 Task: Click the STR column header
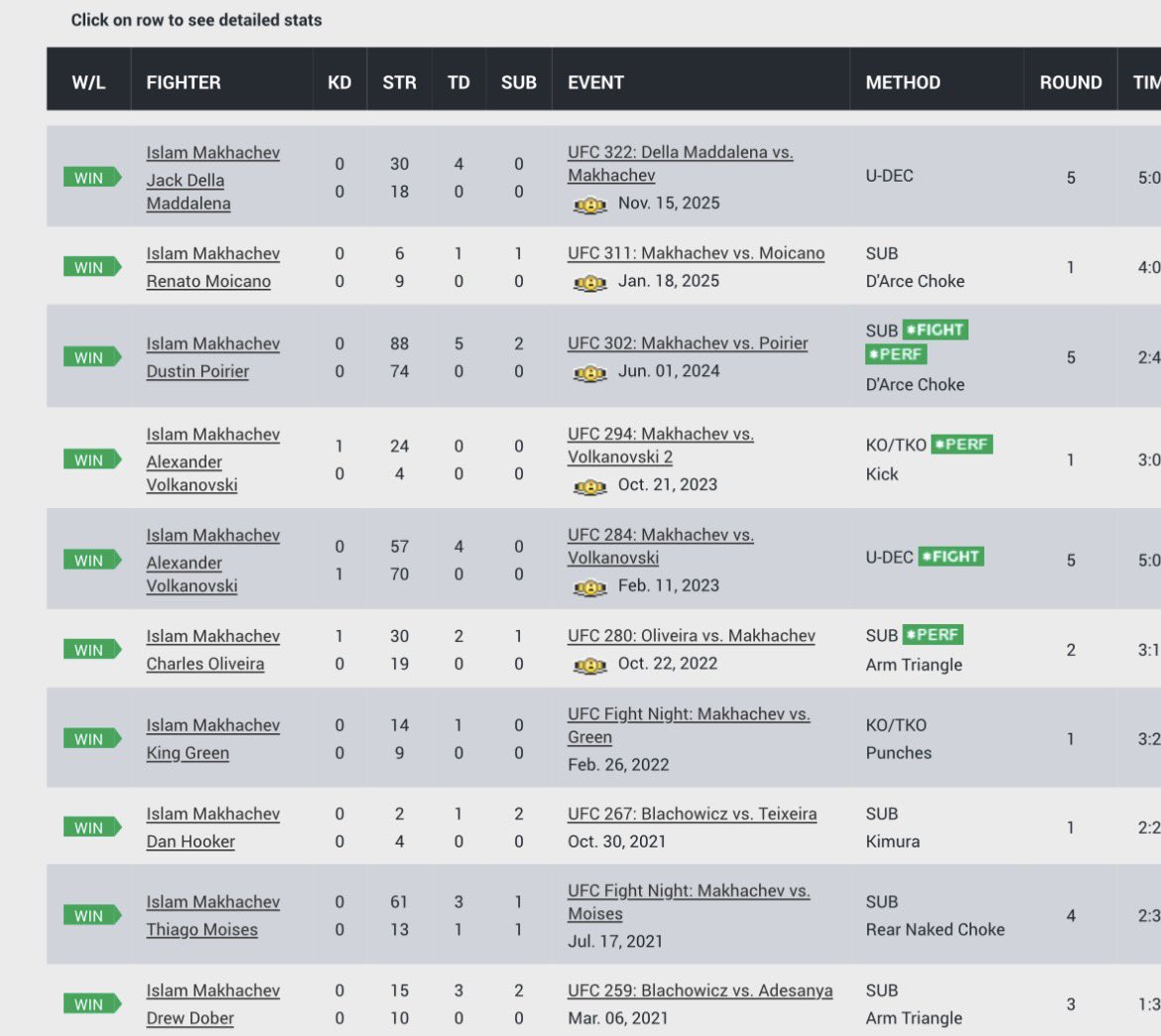(x=399, y=82)
